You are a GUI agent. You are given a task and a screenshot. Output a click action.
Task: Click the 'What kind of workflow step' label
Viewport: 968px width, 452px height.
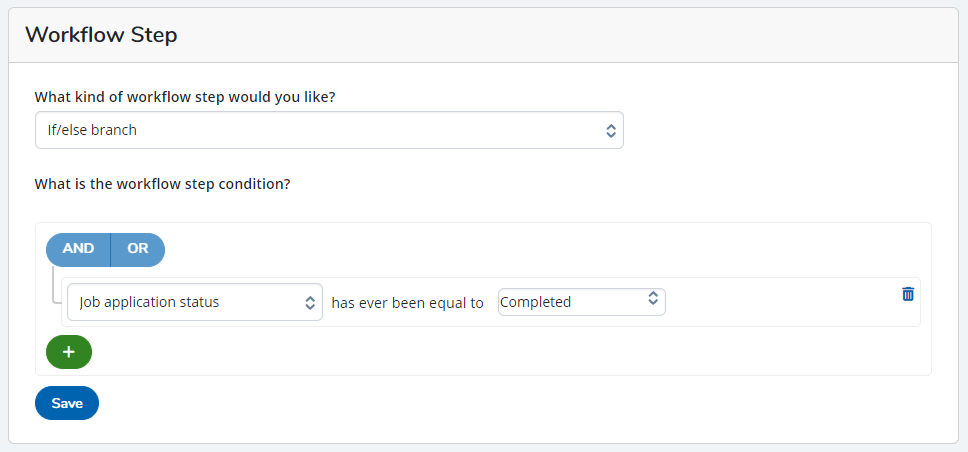pyautogui.click(x=185, y=97)
